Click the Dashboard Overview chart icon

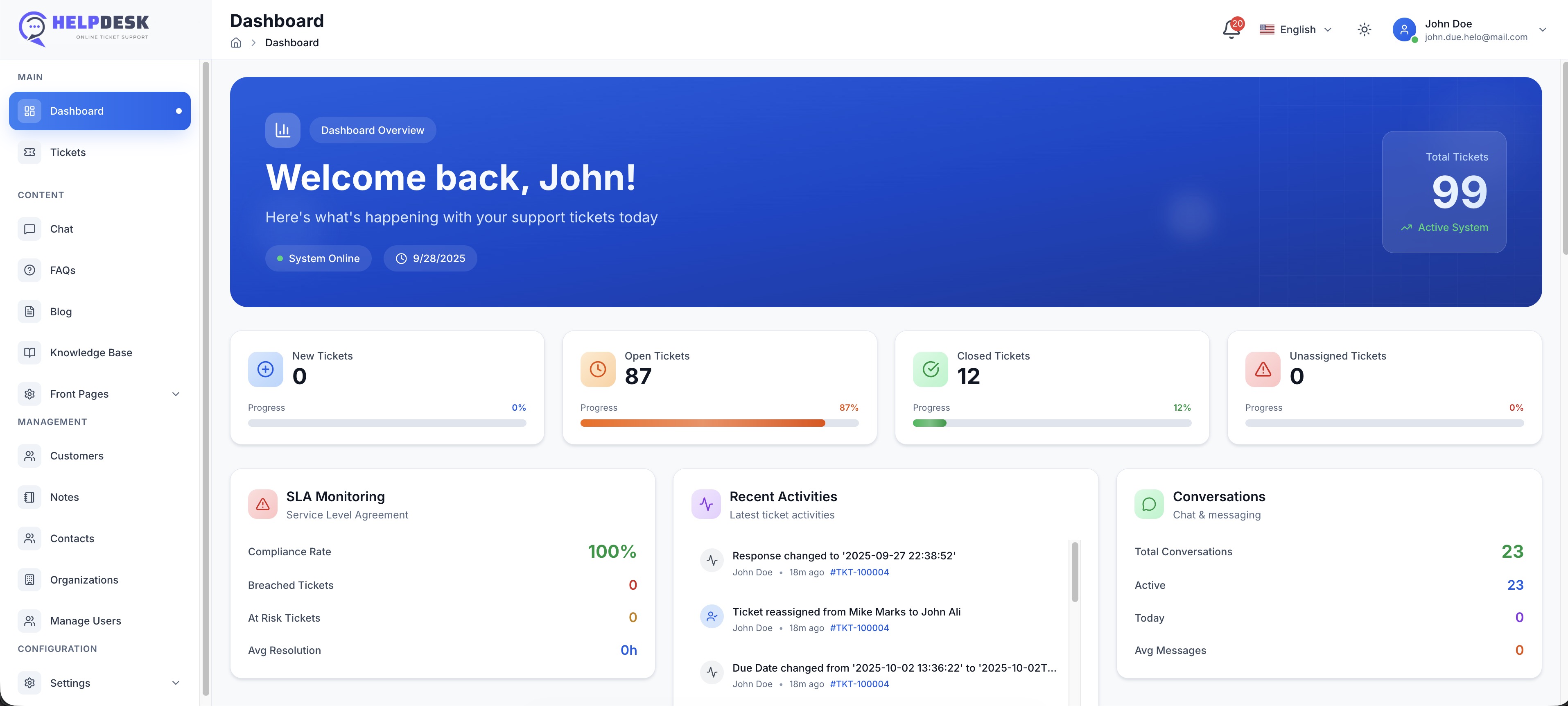coord(282,130)
